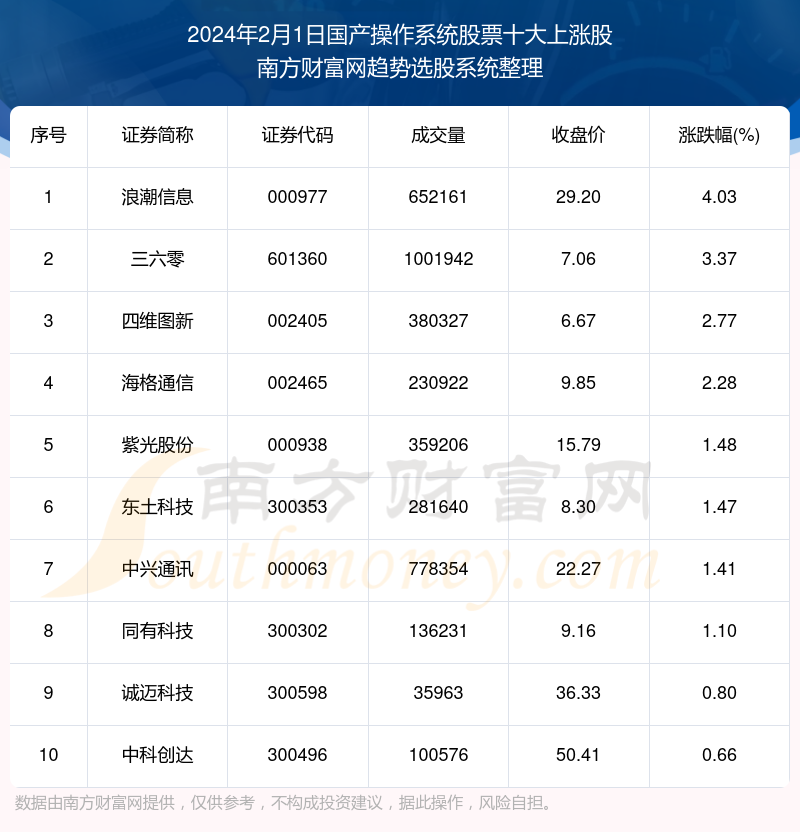Click the 收盘价 column header

578,135
